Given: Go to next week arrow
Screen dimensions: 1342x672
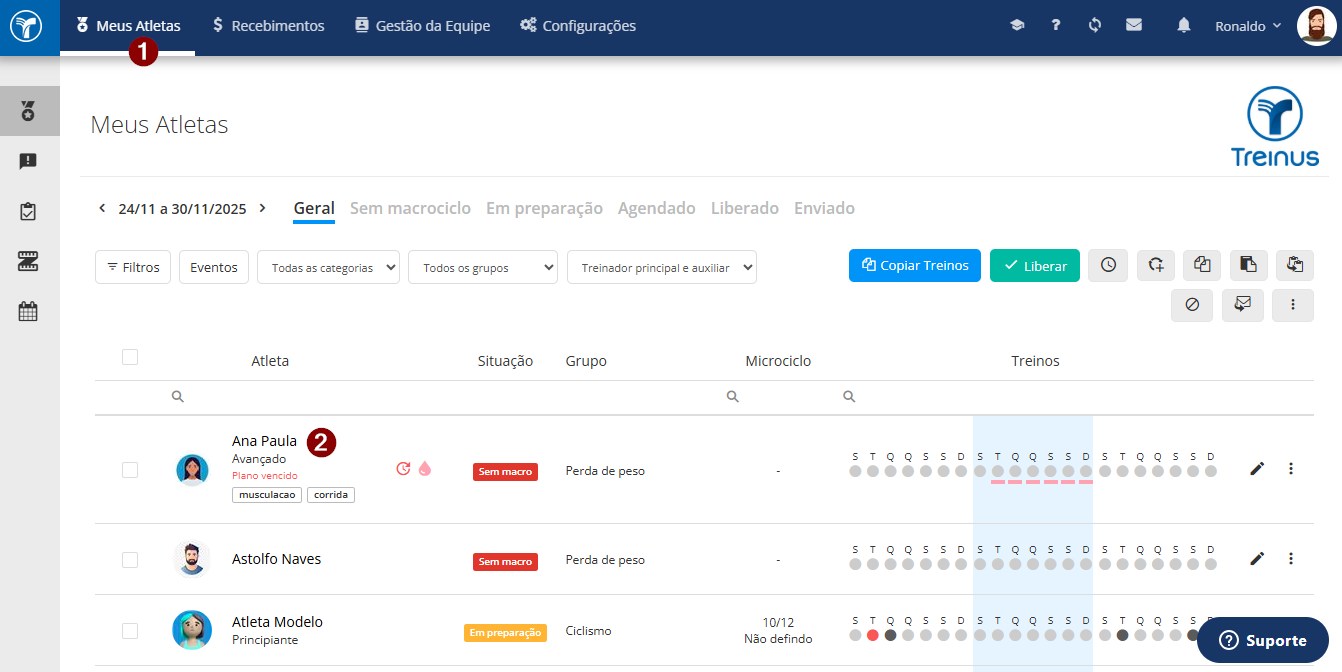Looking at the screenshot, I should coord(263,209).
